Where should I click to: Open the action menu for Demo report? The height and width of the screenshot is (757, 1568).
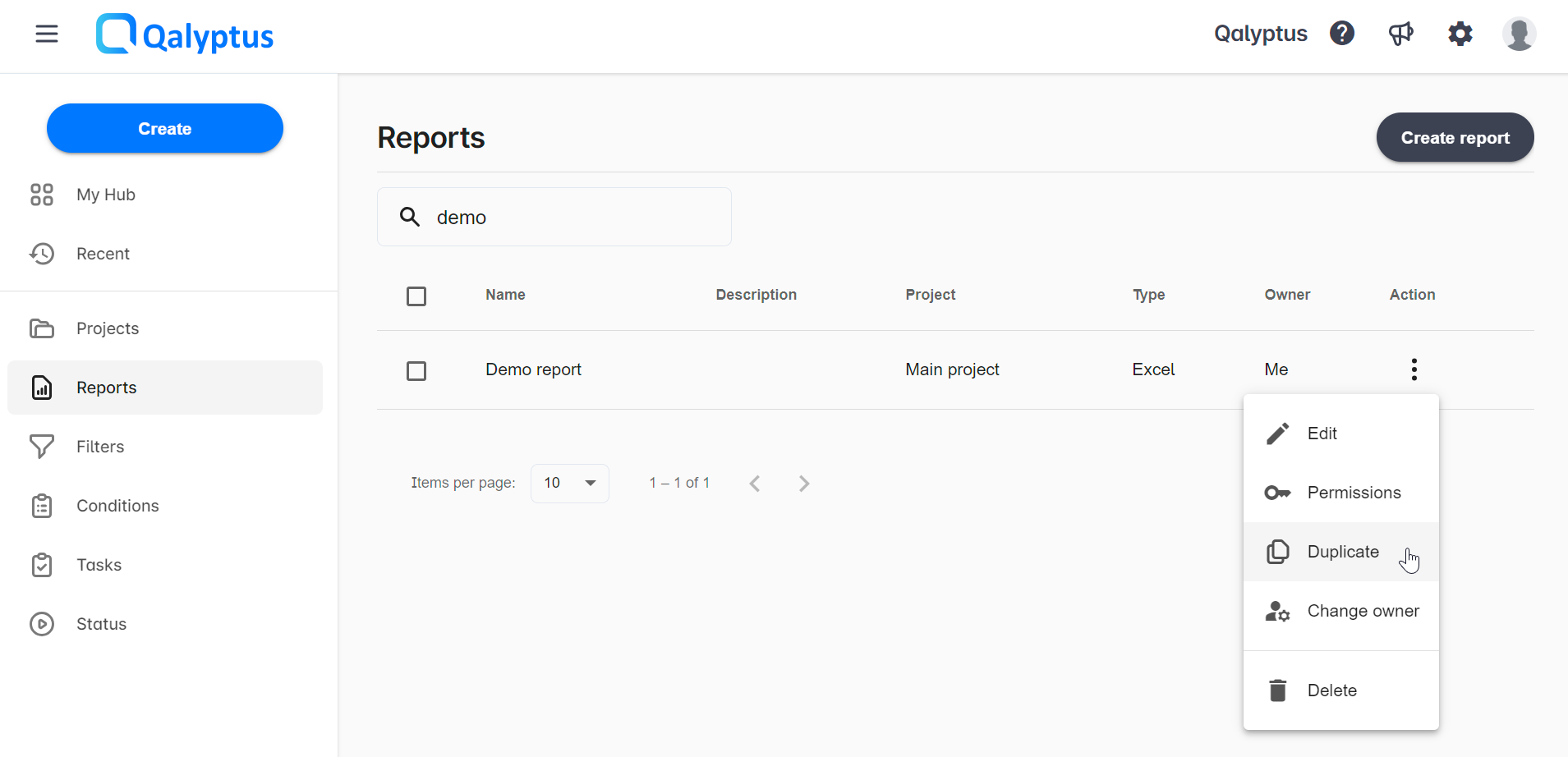tap(1414, 369)
